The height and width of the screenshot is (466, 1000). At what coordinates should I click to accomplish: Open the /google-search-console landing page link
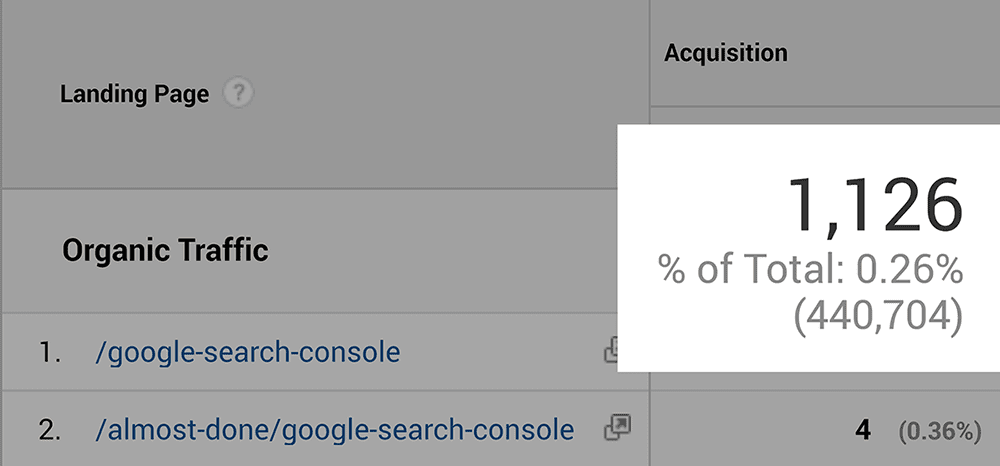(247, 352)
